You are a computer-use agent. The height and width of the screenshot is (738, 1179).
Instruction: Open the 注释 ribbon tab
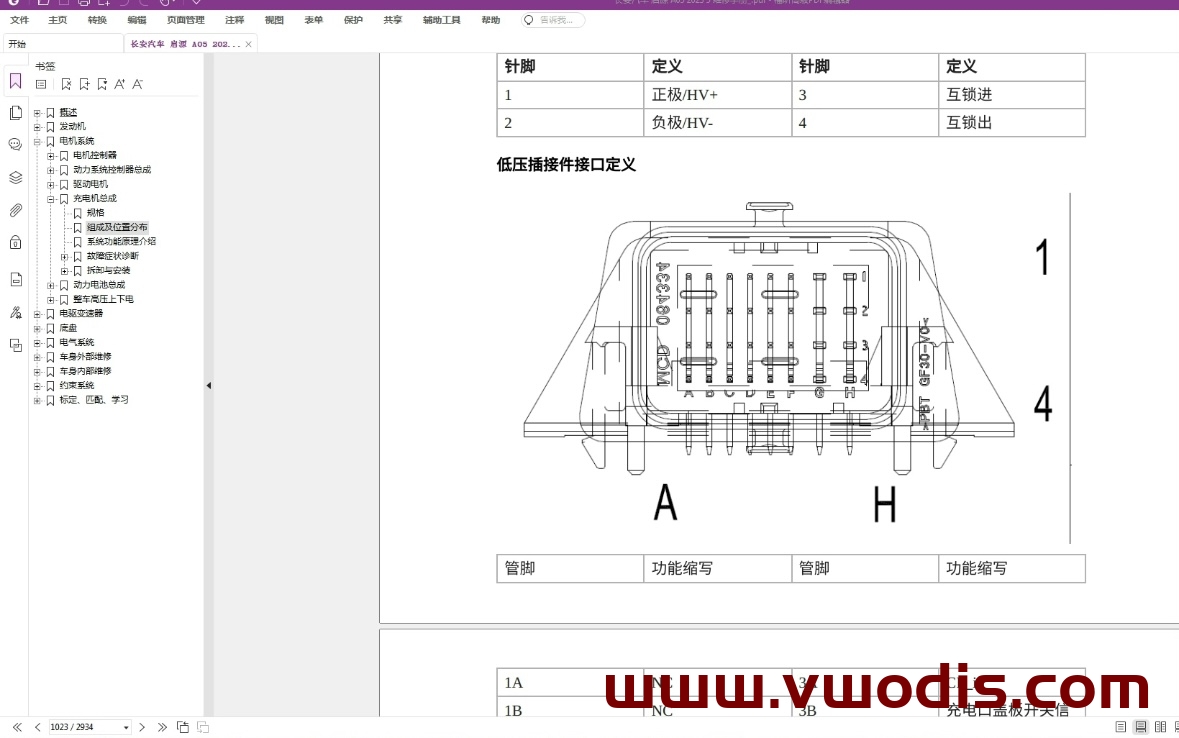pos(234,20)
